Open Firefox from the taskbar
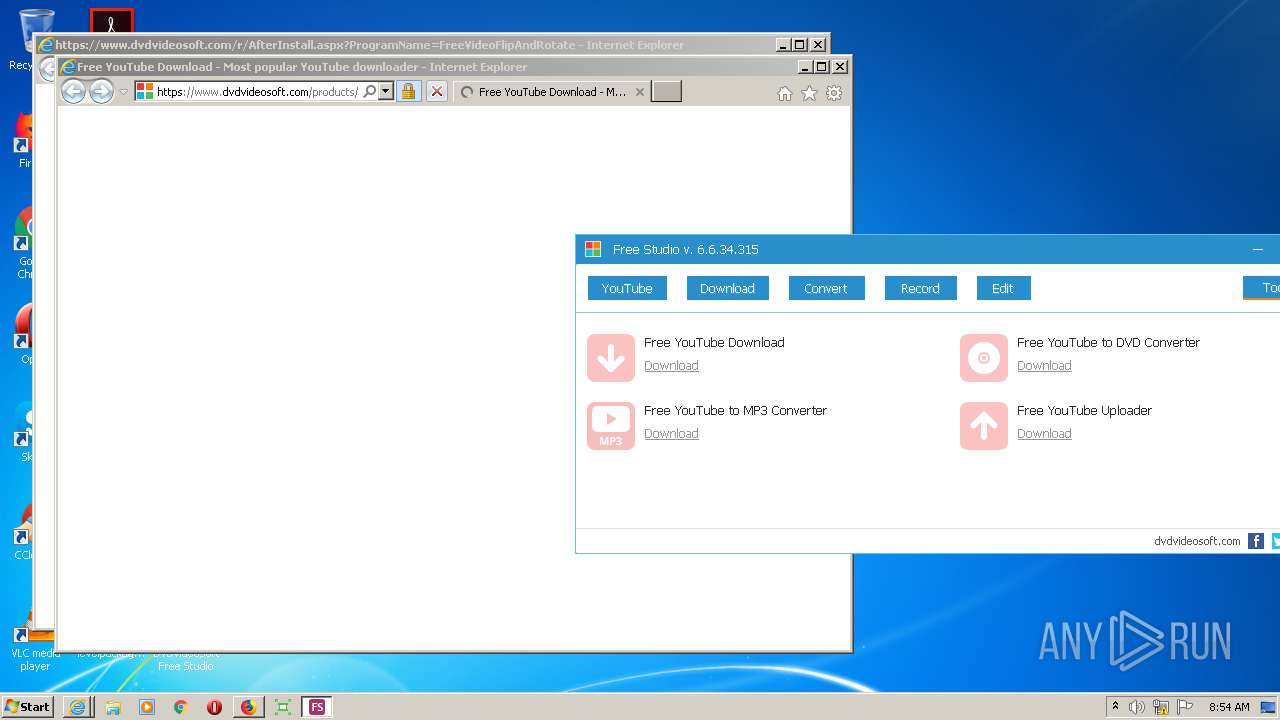Viewport: 1280px width, 720px height. click(248, 707)
